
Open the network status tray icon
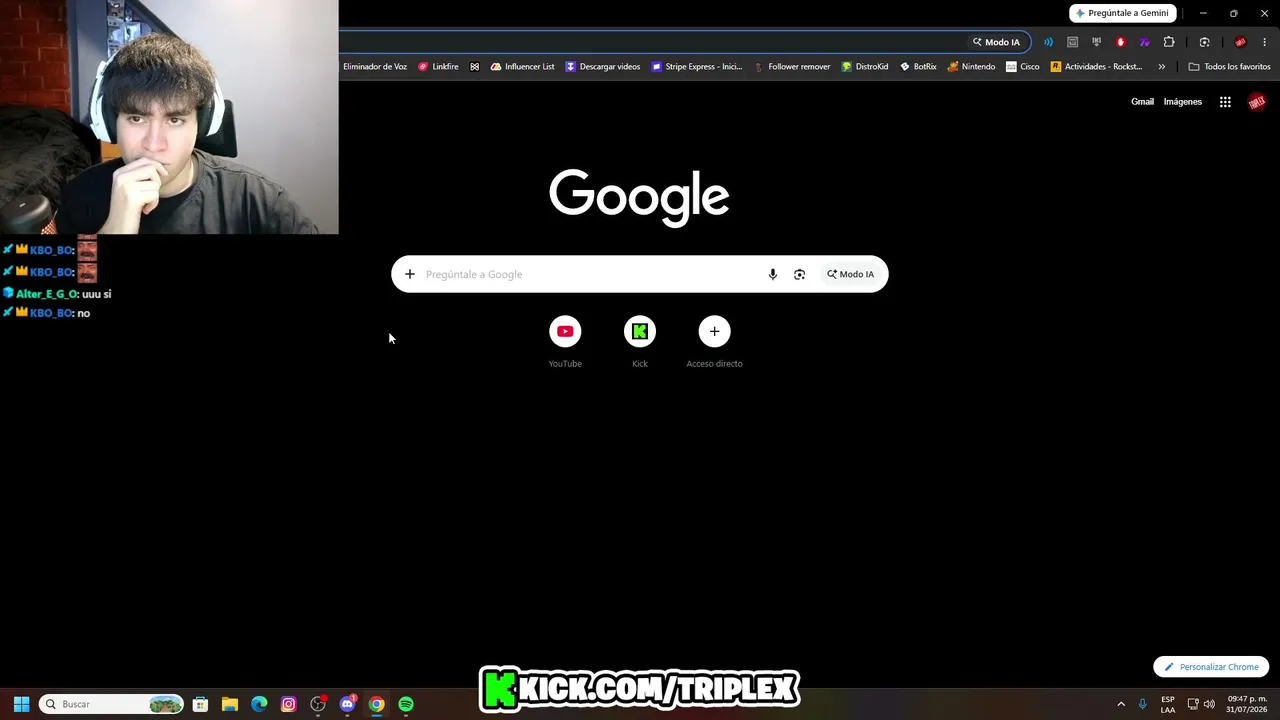click(1193, 704)
